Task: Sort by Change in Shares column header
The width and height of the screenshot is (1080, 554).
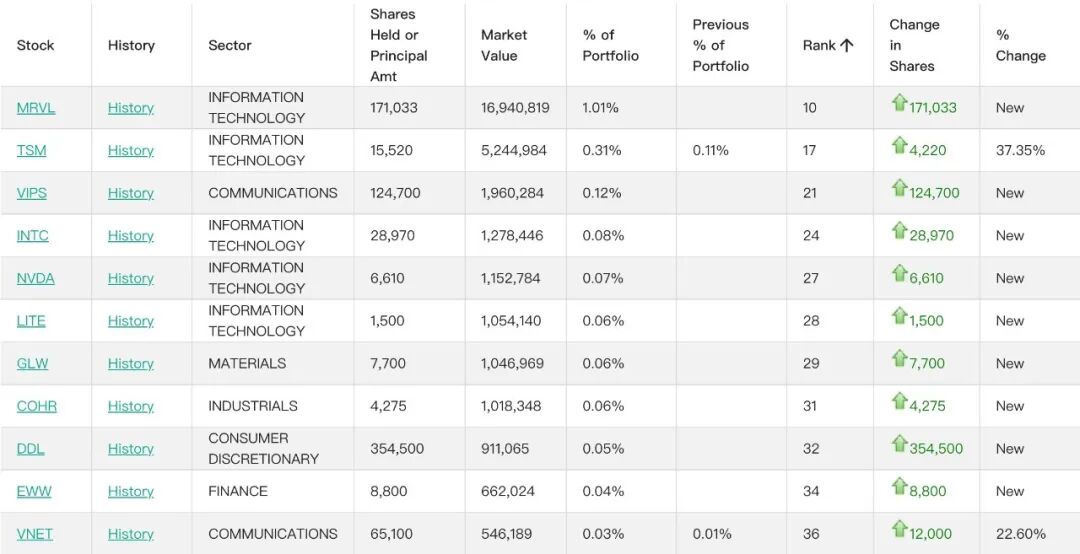Action: [x=914, y=45]
